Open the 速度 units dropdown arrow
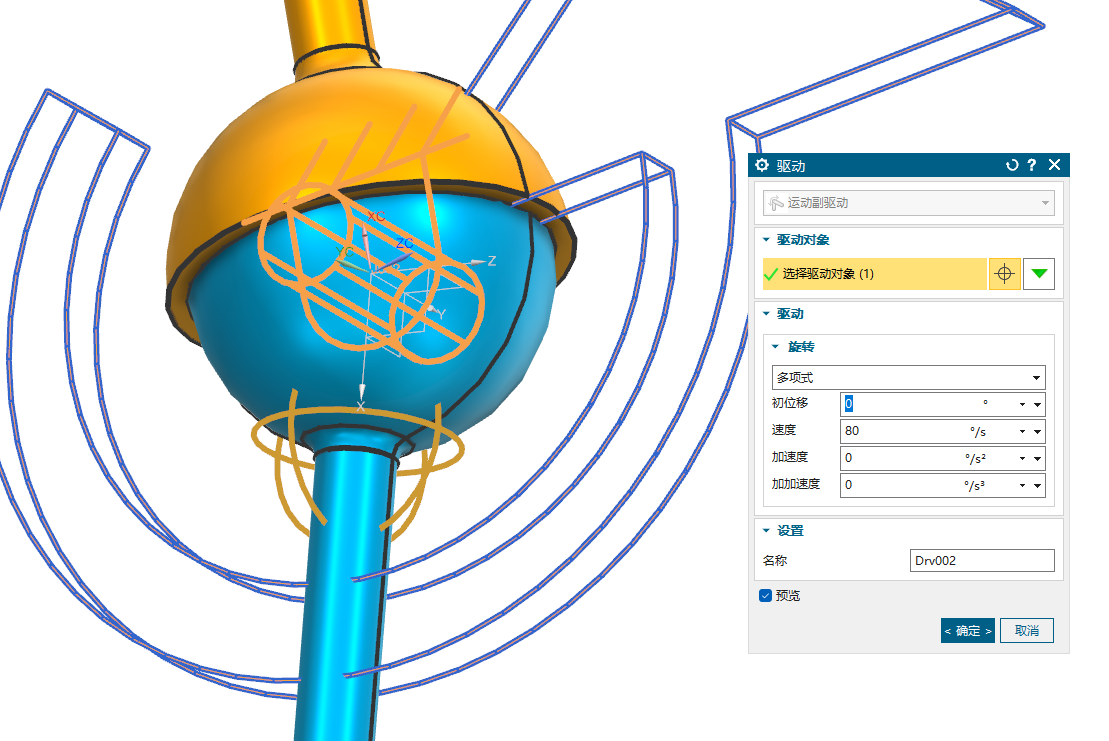1109x741 pixels. coord(1022,432)
